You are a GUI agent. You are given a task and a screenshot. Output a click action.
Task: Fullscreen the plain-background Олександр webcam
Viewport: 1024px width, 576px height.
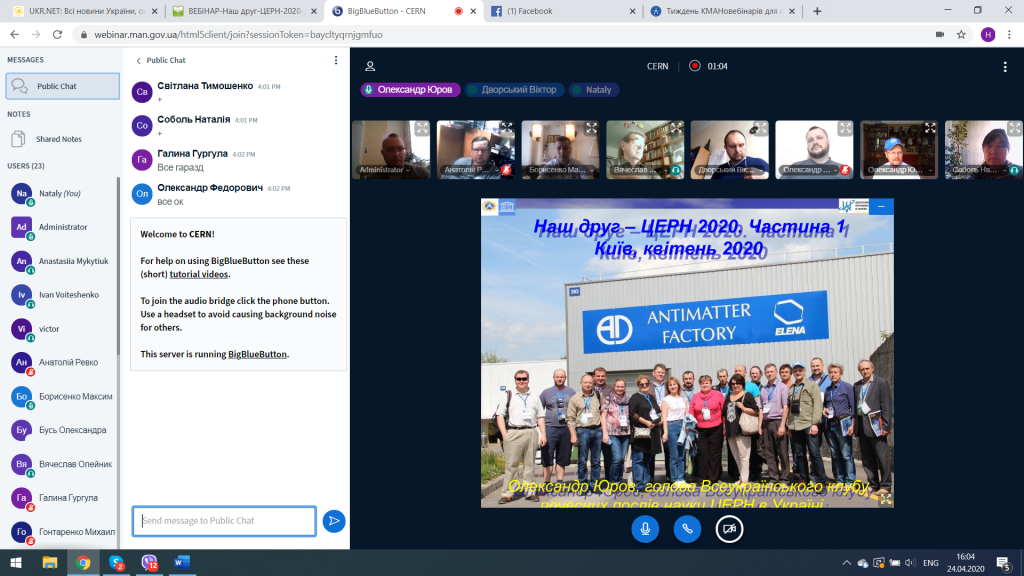[x=846, y=129]
